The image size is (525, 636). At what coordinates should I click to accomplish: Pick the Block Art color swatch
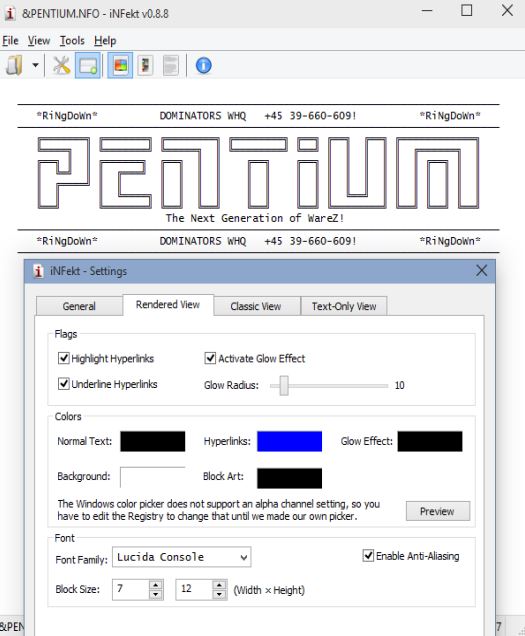[x=290, y=478]
